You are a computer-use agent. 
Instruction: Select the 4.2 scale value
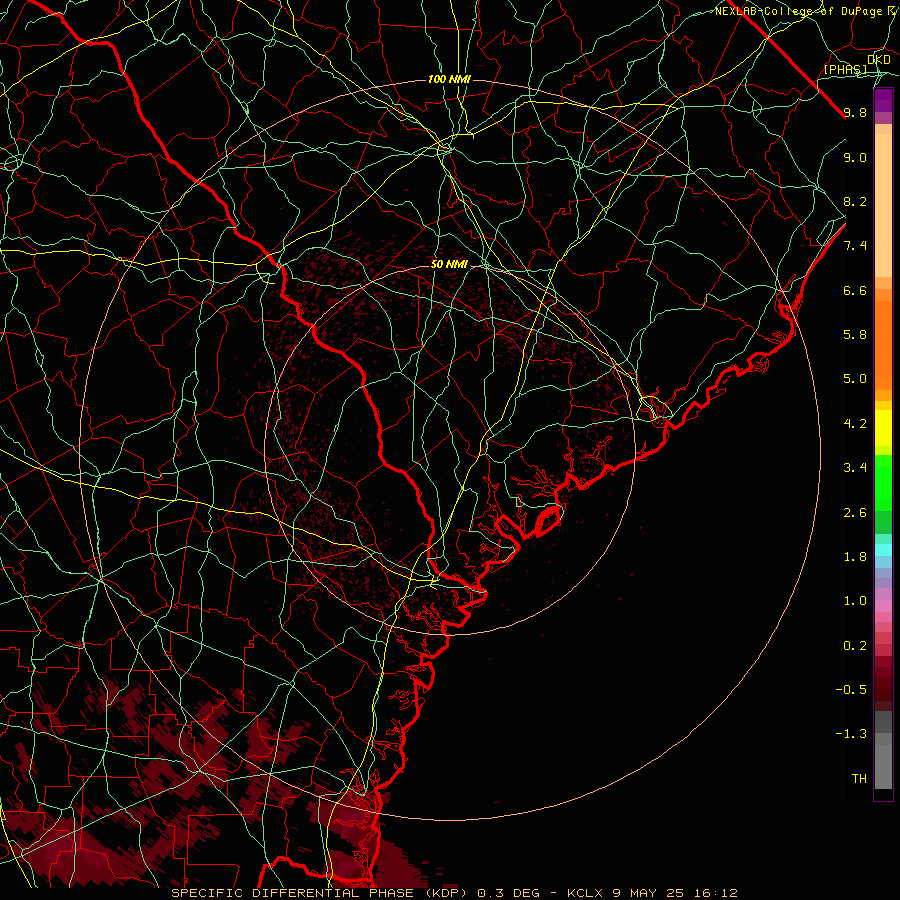855,424
